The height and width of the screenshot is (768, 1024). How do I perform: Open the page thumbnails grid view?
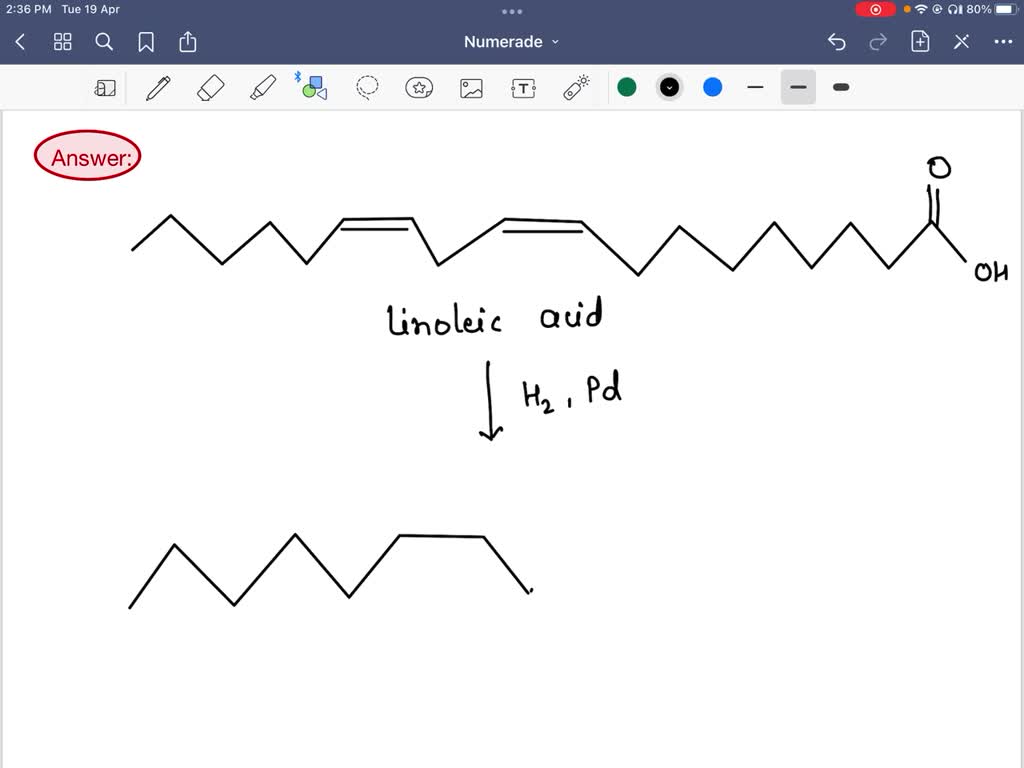coord(62,42)
